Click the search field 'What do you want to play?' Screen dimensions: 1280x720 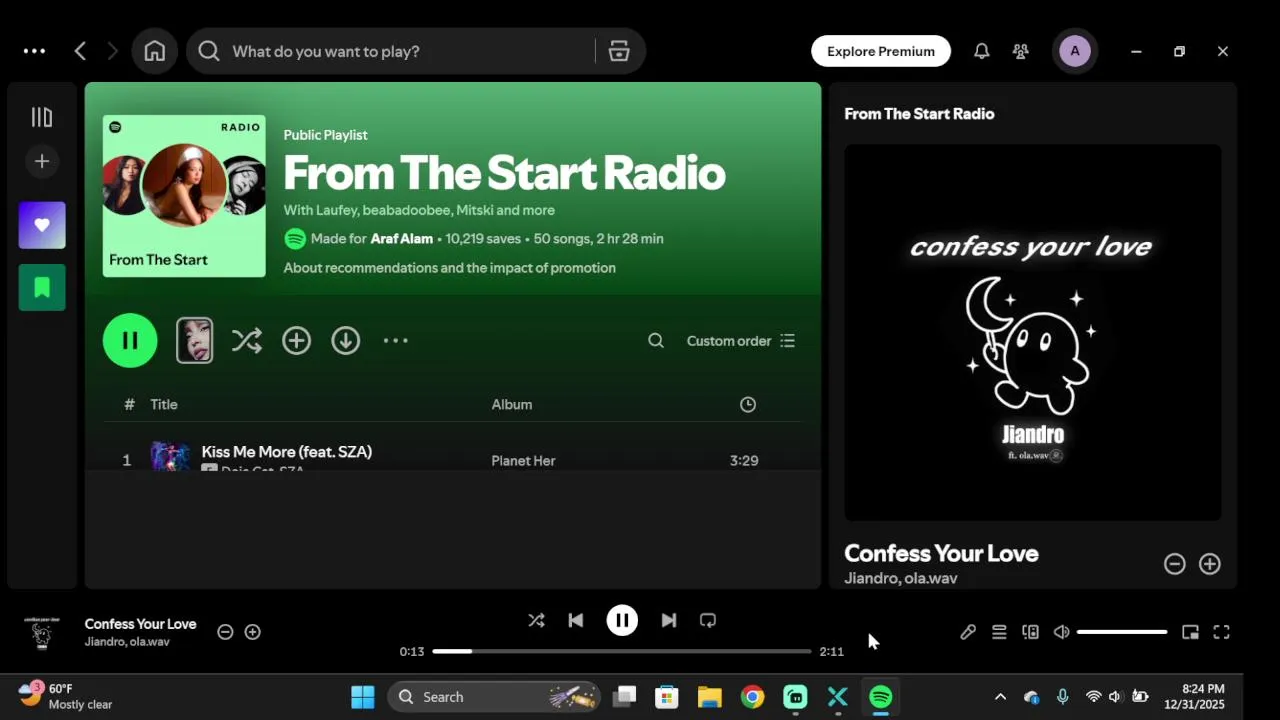pos(390,51)
